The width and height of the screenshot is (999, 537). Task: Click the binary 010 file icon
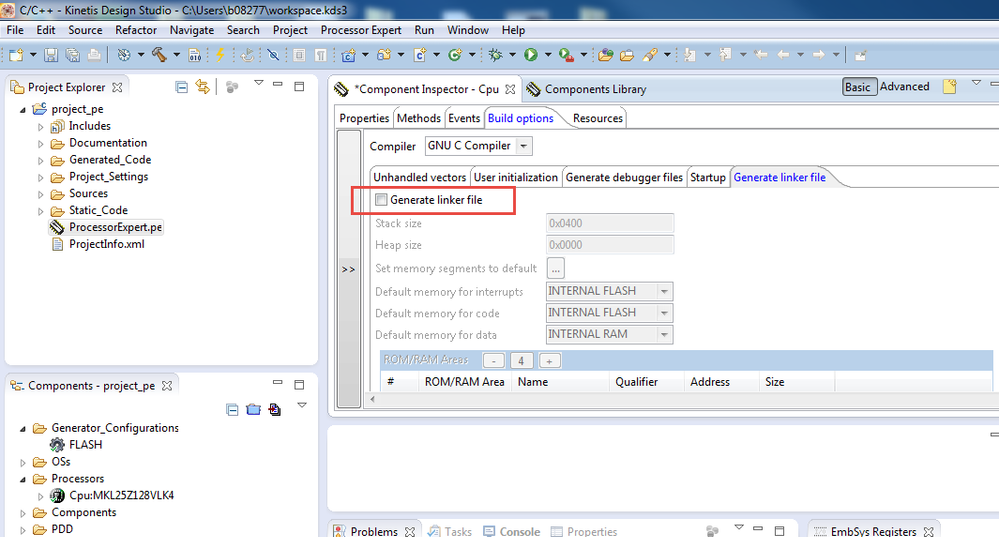[195, 55]
